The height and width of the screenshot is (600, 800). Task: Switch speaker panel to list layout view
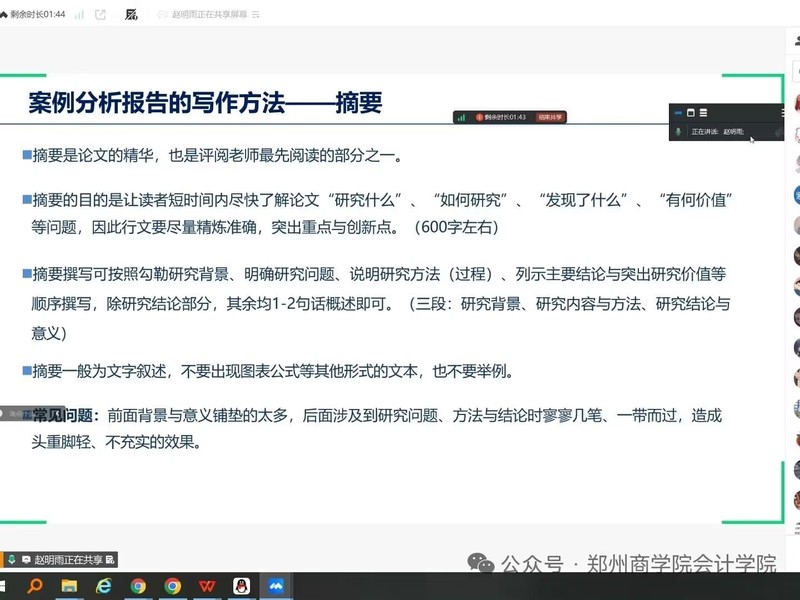(703, 113)
